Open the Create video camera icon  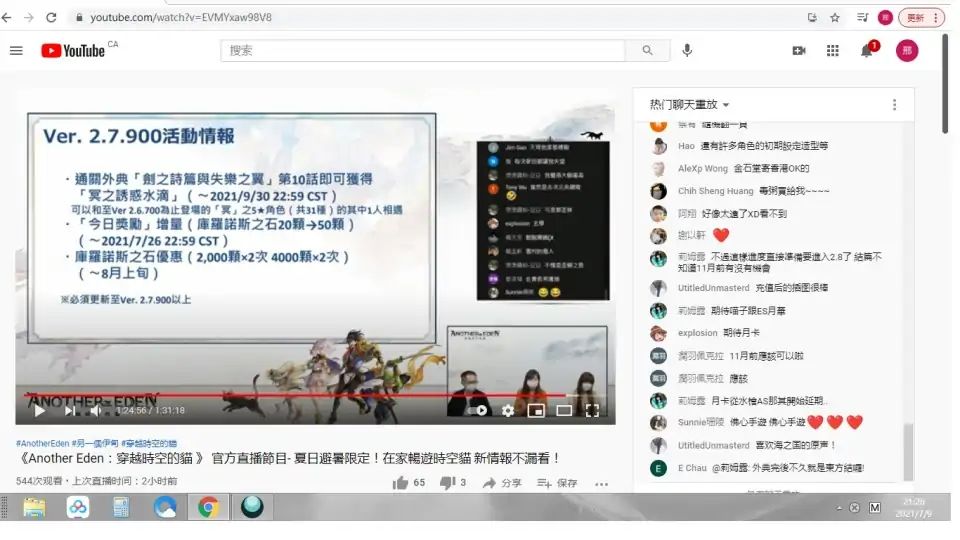(798, 51)
